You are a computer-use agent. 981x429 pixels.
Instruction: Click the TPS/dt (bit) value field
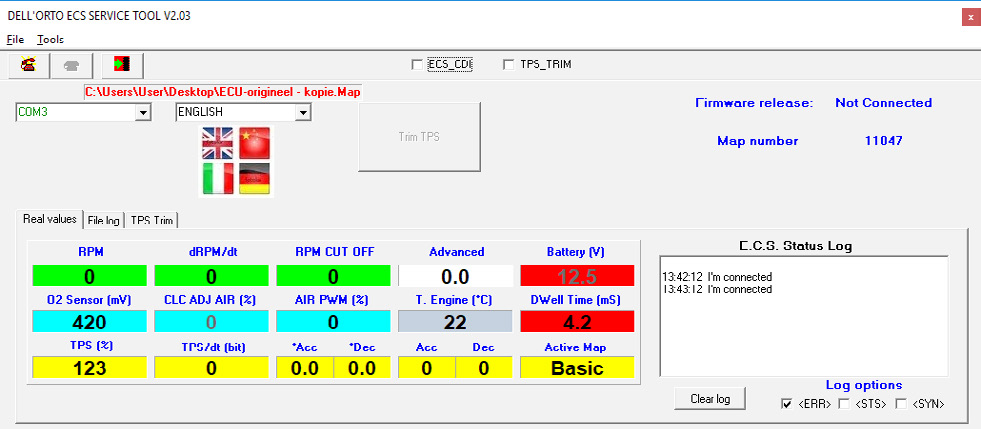(x=211, y=368)
